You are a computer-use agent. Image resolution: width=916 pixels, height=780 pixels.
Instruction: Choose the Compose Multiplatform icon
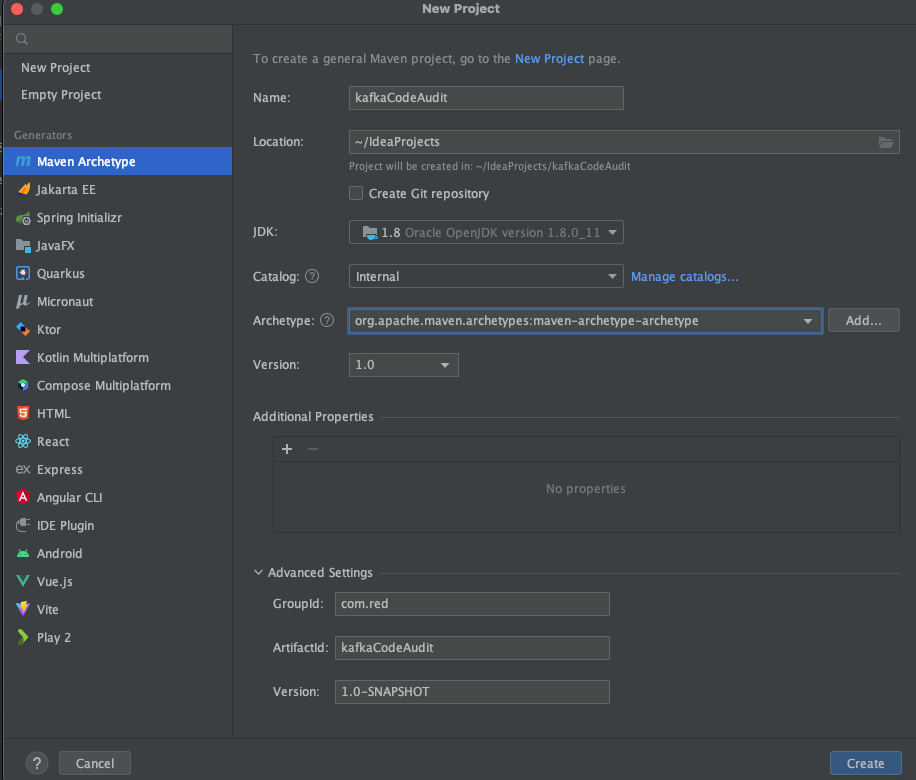23,386
